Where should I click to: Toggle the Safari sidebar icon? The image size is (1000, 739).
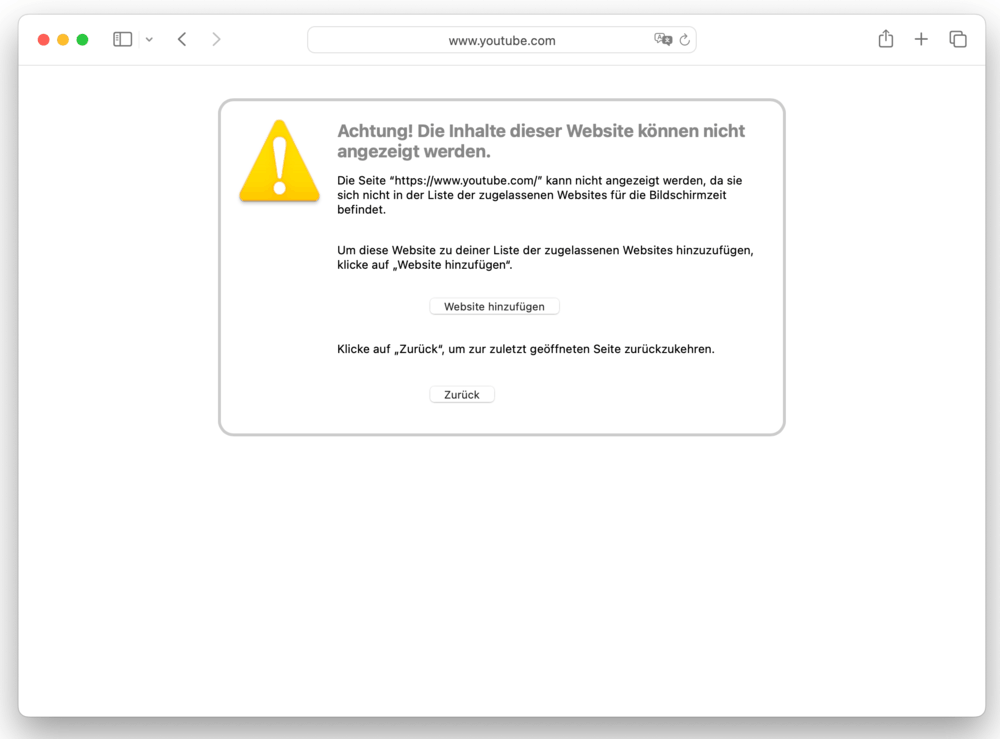point(122,40)
